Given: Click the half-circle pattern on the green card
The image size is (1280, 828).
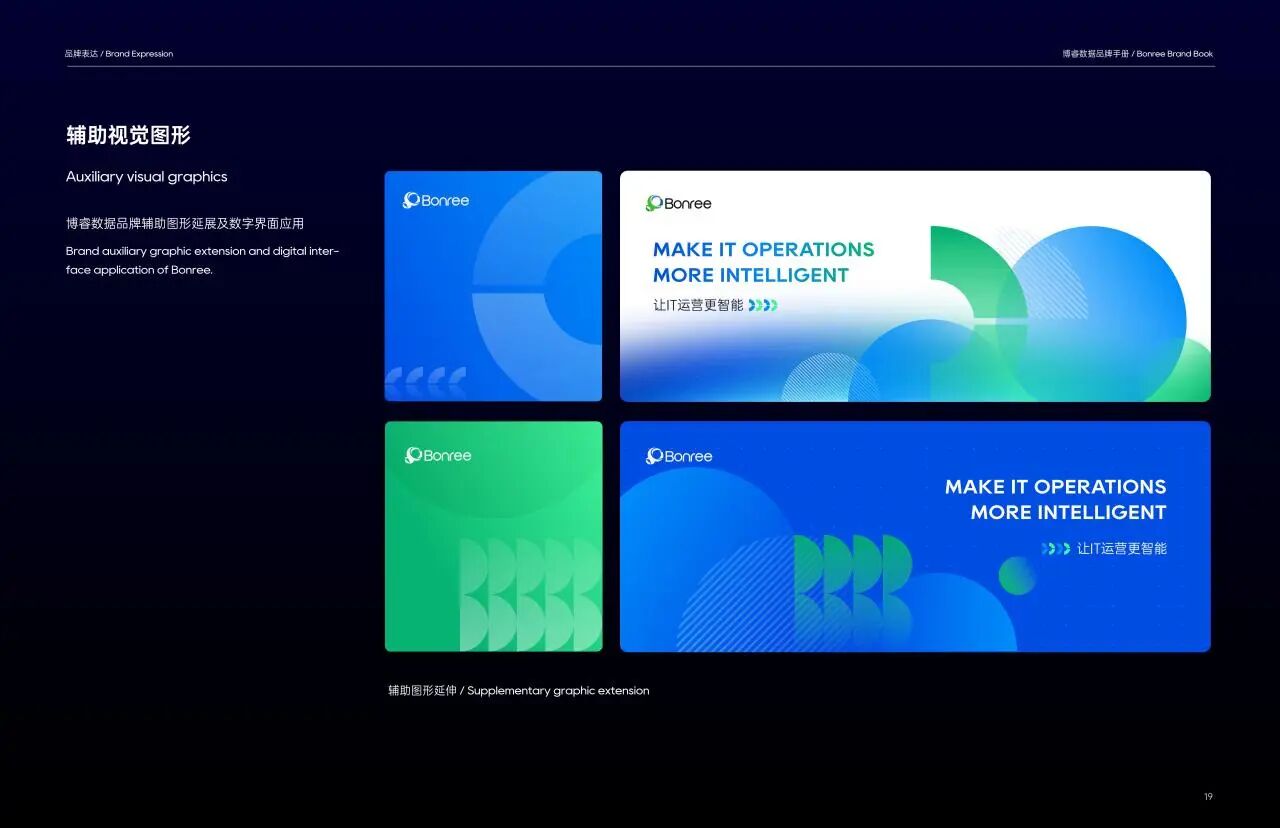Looking at the screenshot, I should (530, 595).
